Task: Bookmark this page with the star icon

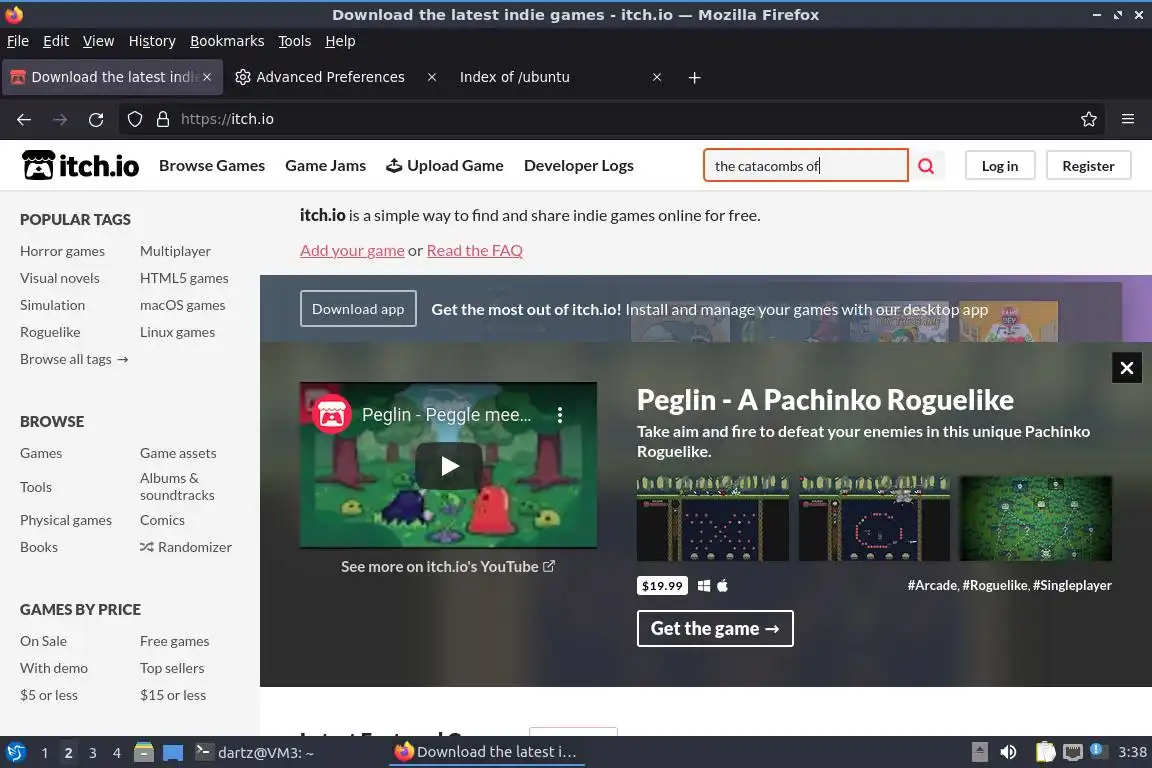Action: click(x=1089, y=119)
